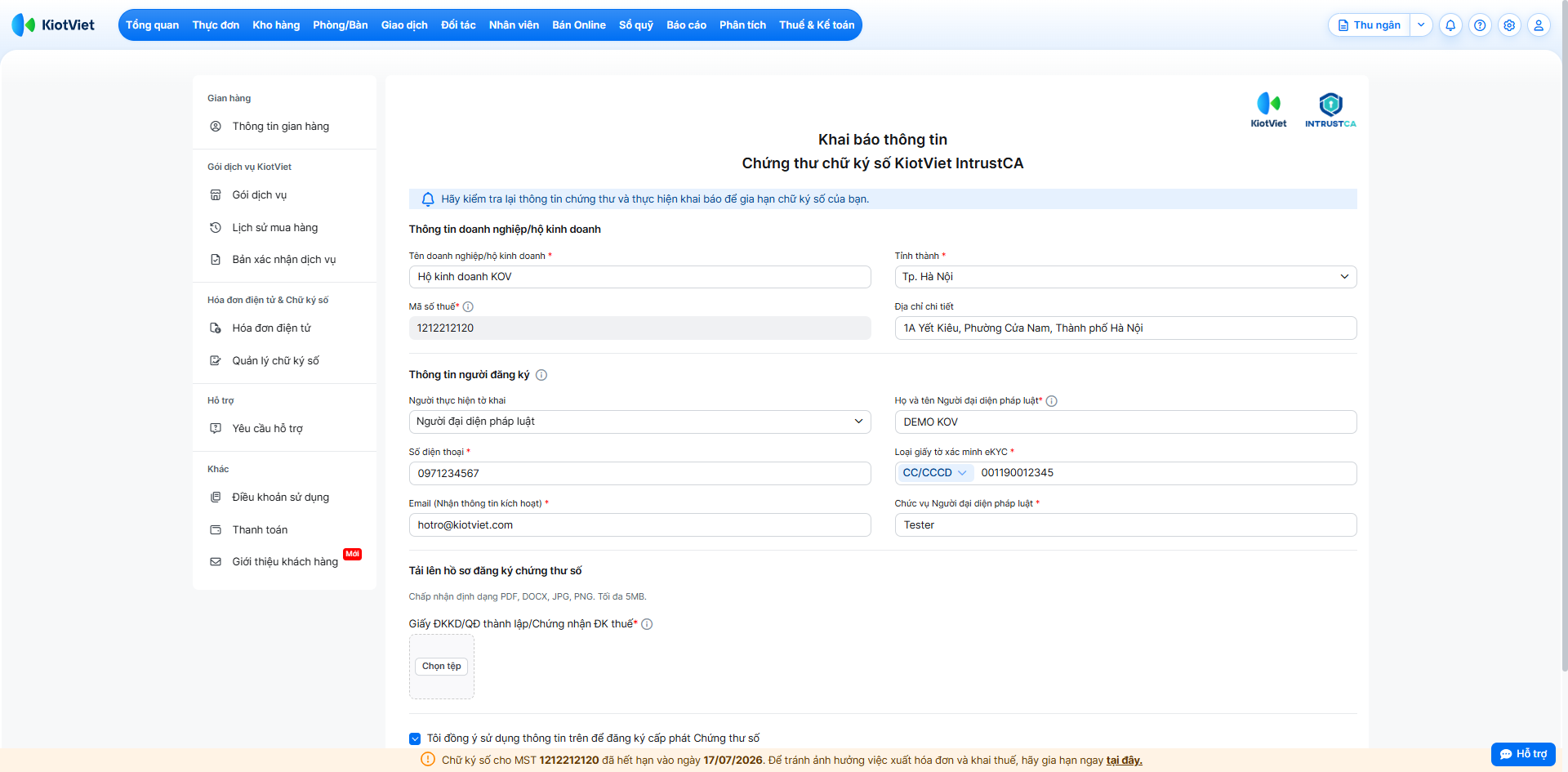The height and width of the screenshot is (772, 1568).
Task: Open the Bán Online menu
Action: coord(579,25)
